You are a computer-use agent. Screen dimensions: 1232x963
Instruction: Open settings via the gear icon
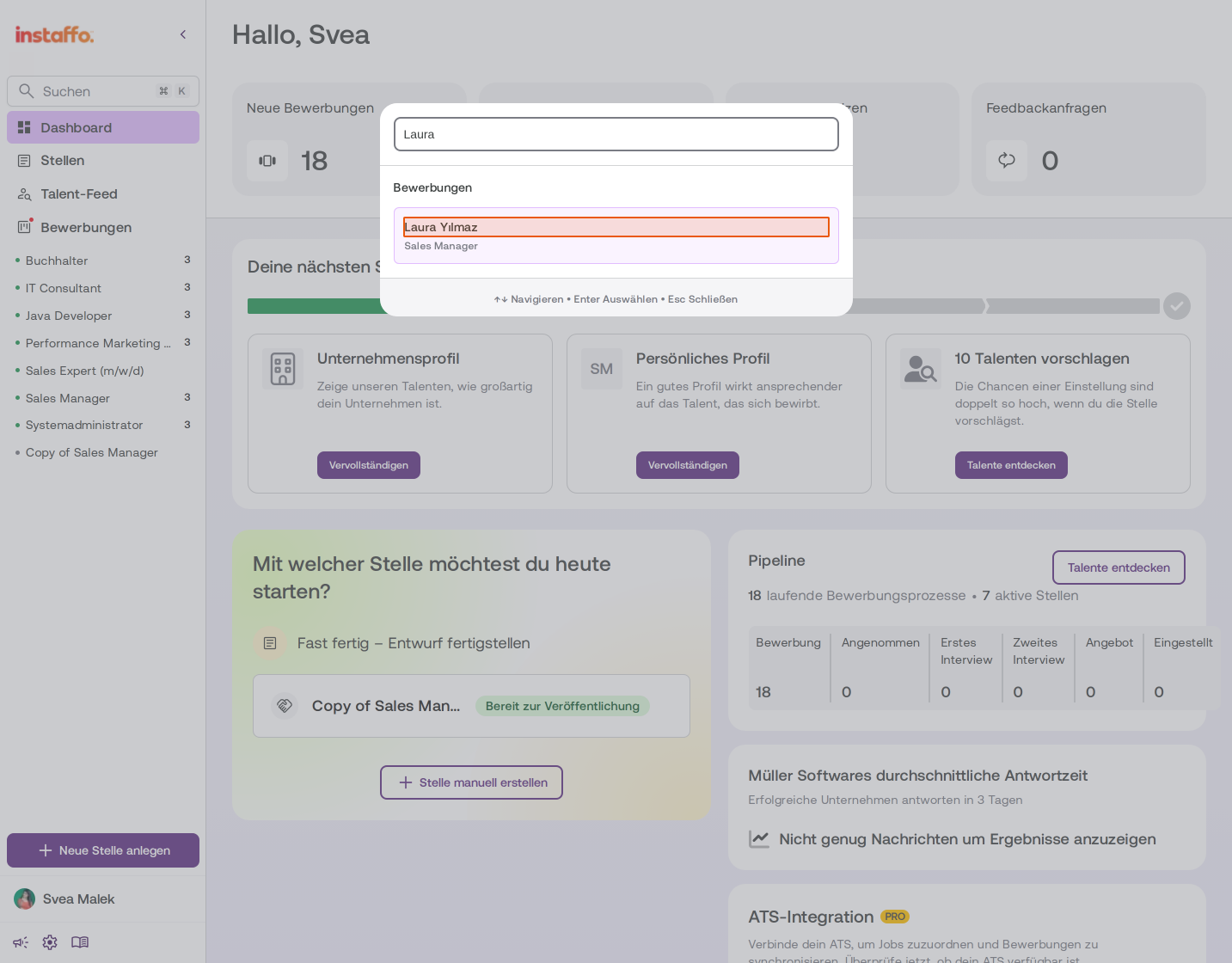(x=50, y=942)
